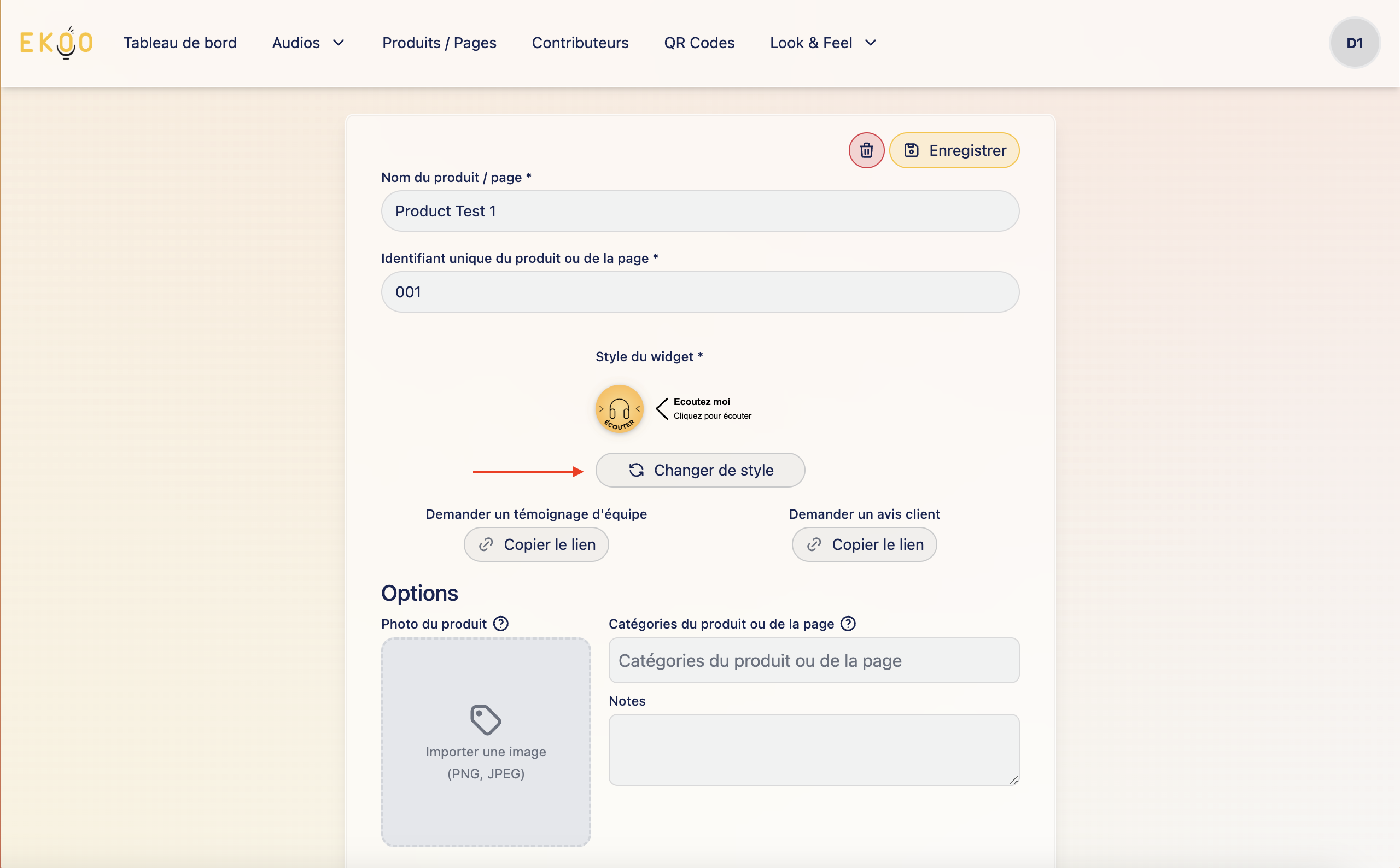Go to Tableau de bord
The image size is (1400, 868).
[x=180, y=43]
